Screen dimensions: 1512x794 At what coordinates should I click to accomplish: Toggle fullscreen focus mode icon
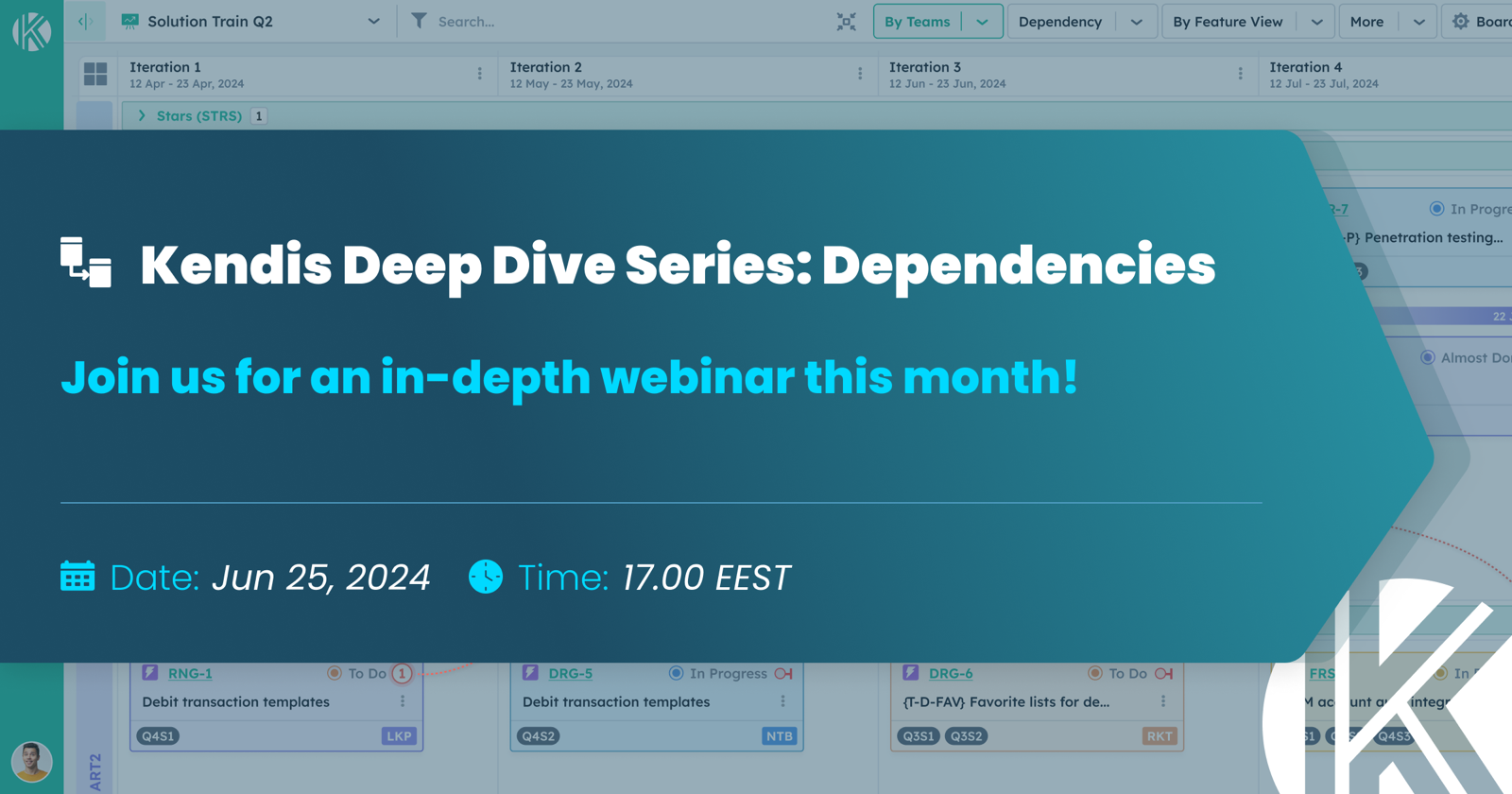click(x=847, y=22)
